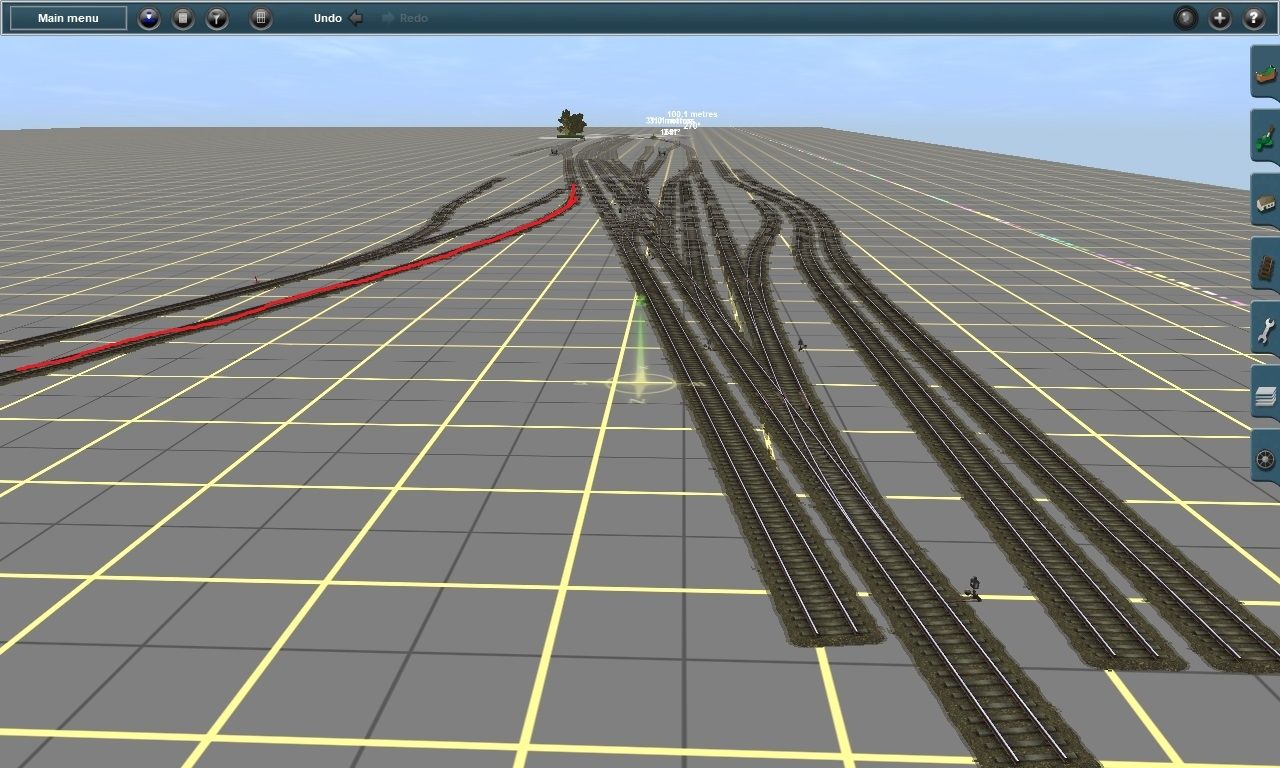Open the Topology terrain tab
The height and width of the screenshot is (768, 1280).
coord(1265,74)
